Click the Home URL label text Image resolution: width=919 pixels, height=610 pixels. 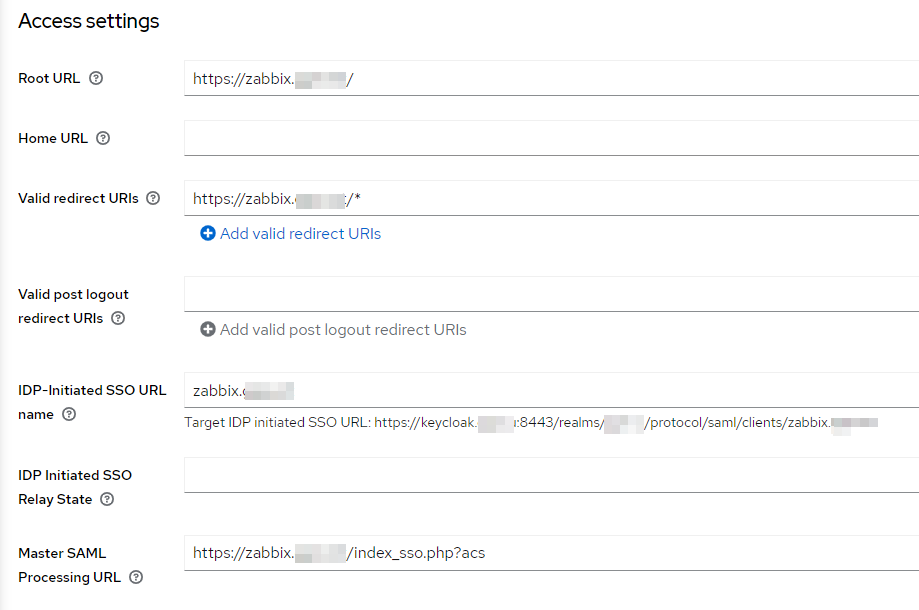coord(52,138)
